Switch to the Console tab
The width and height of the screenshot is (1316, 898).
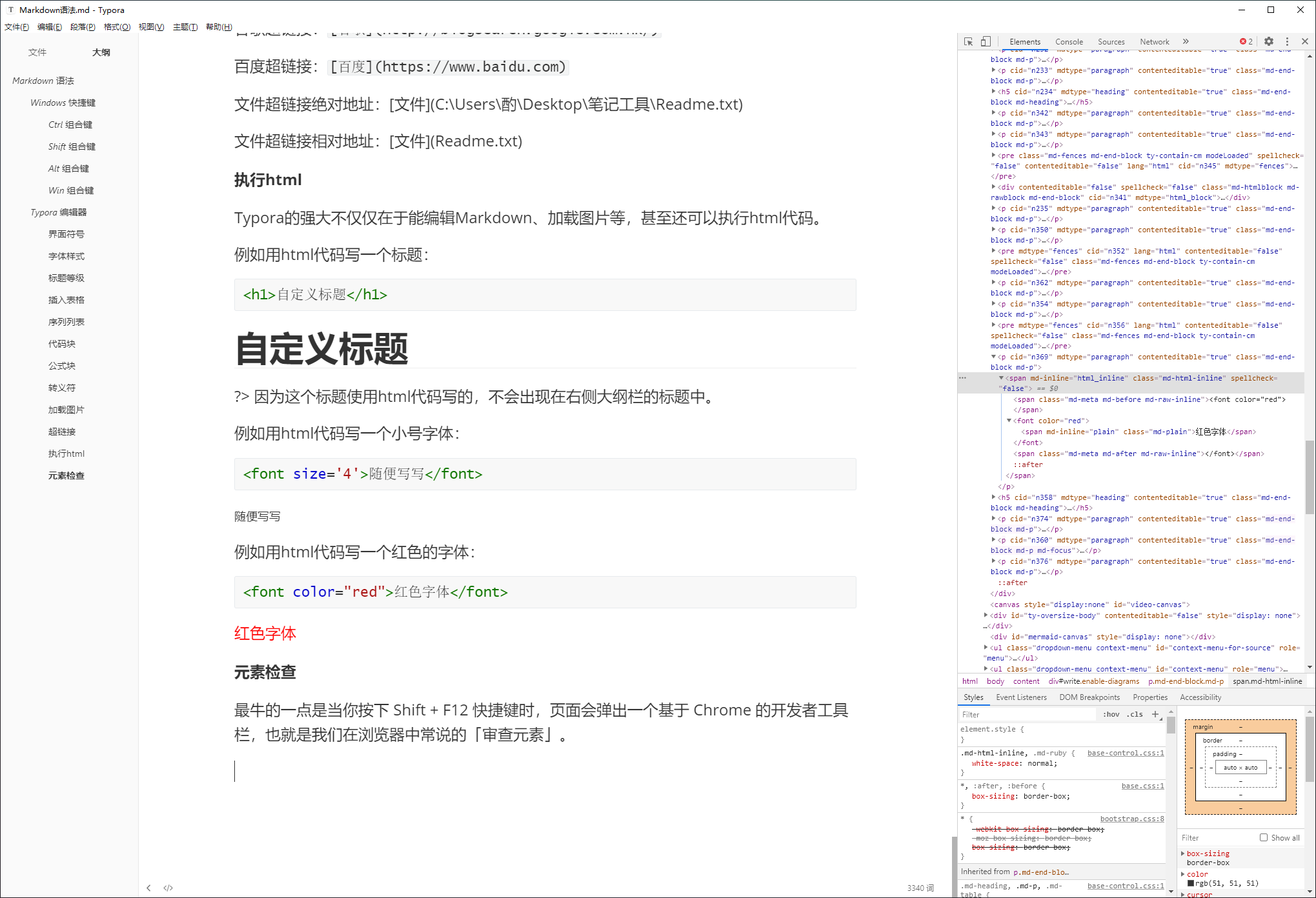click(x=1069, y=41)
